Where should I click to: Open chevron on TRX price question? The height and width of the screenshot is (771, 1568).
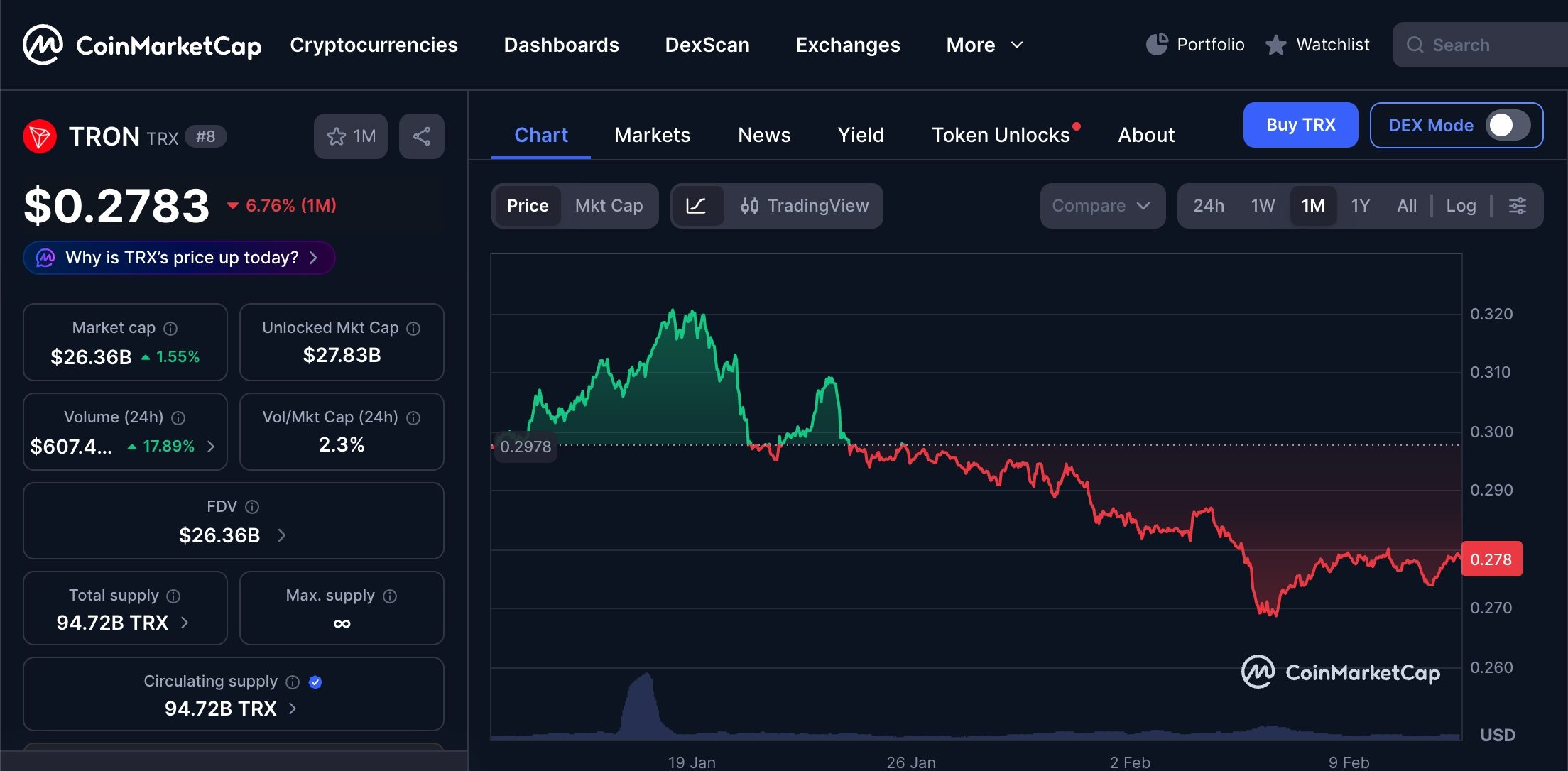coord(313,257)
